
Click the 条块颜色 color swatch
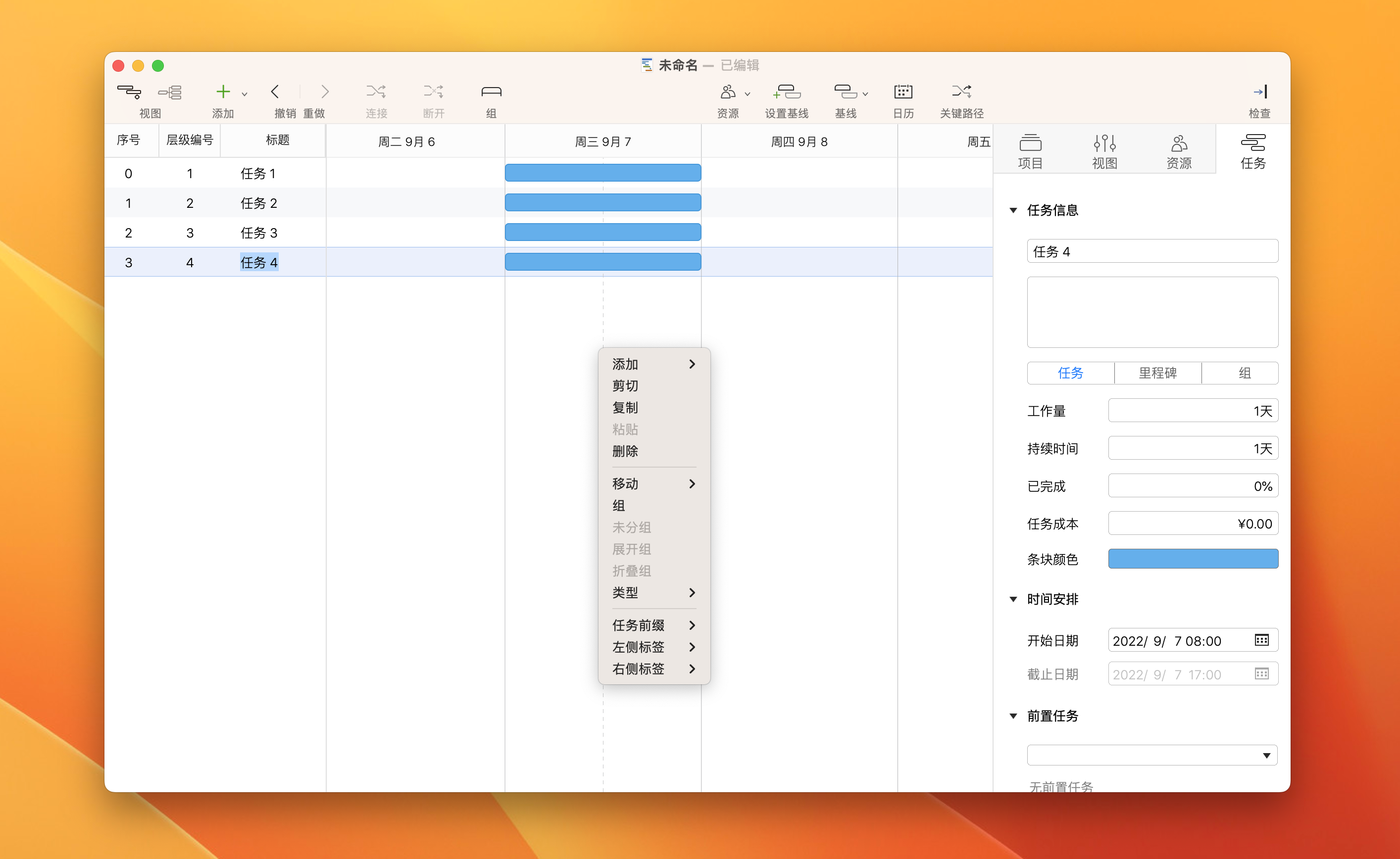point(1193,559)
